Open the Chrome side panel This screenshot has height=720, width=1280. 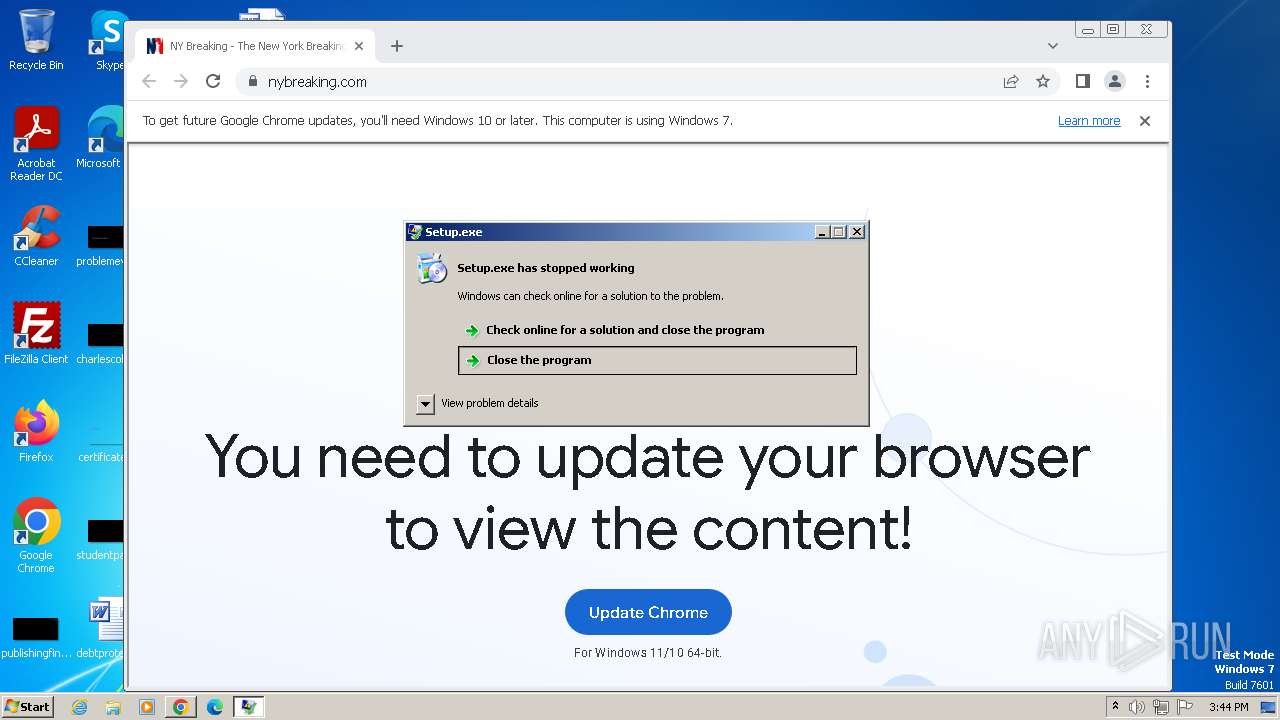click(x=1082, y=81)
